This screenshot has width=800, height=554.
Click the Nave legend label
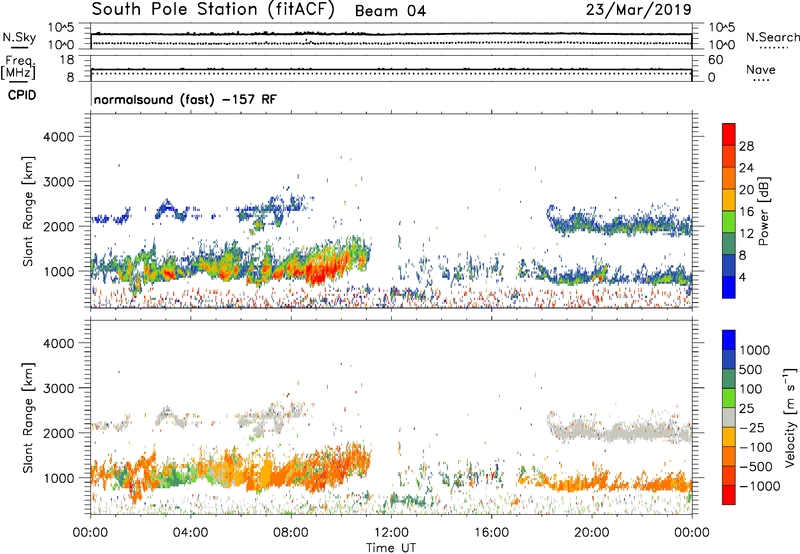(761, 69)
